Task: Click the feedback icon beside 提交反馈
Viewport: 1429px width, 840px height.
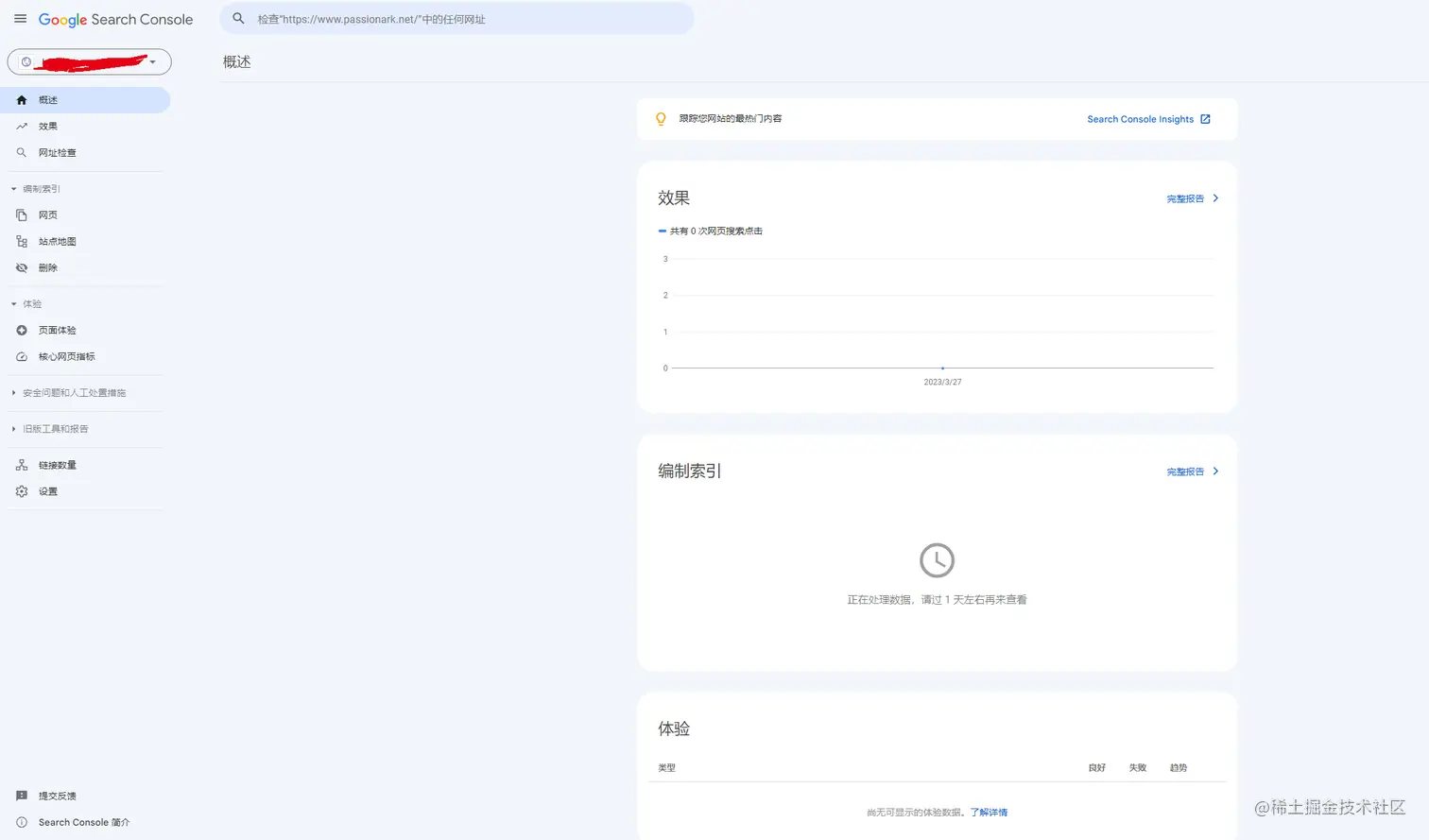Action: coord(22,797)
